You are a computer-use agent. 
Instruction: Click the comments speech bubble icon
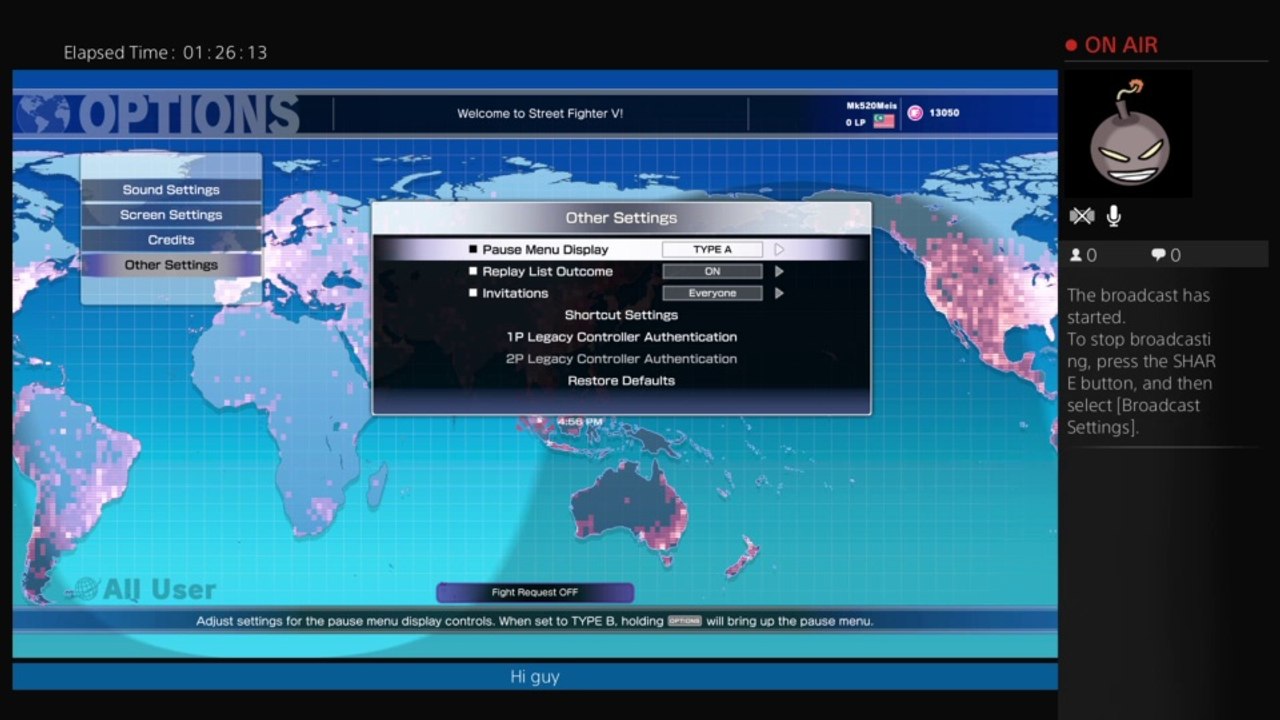point(1158,255)
